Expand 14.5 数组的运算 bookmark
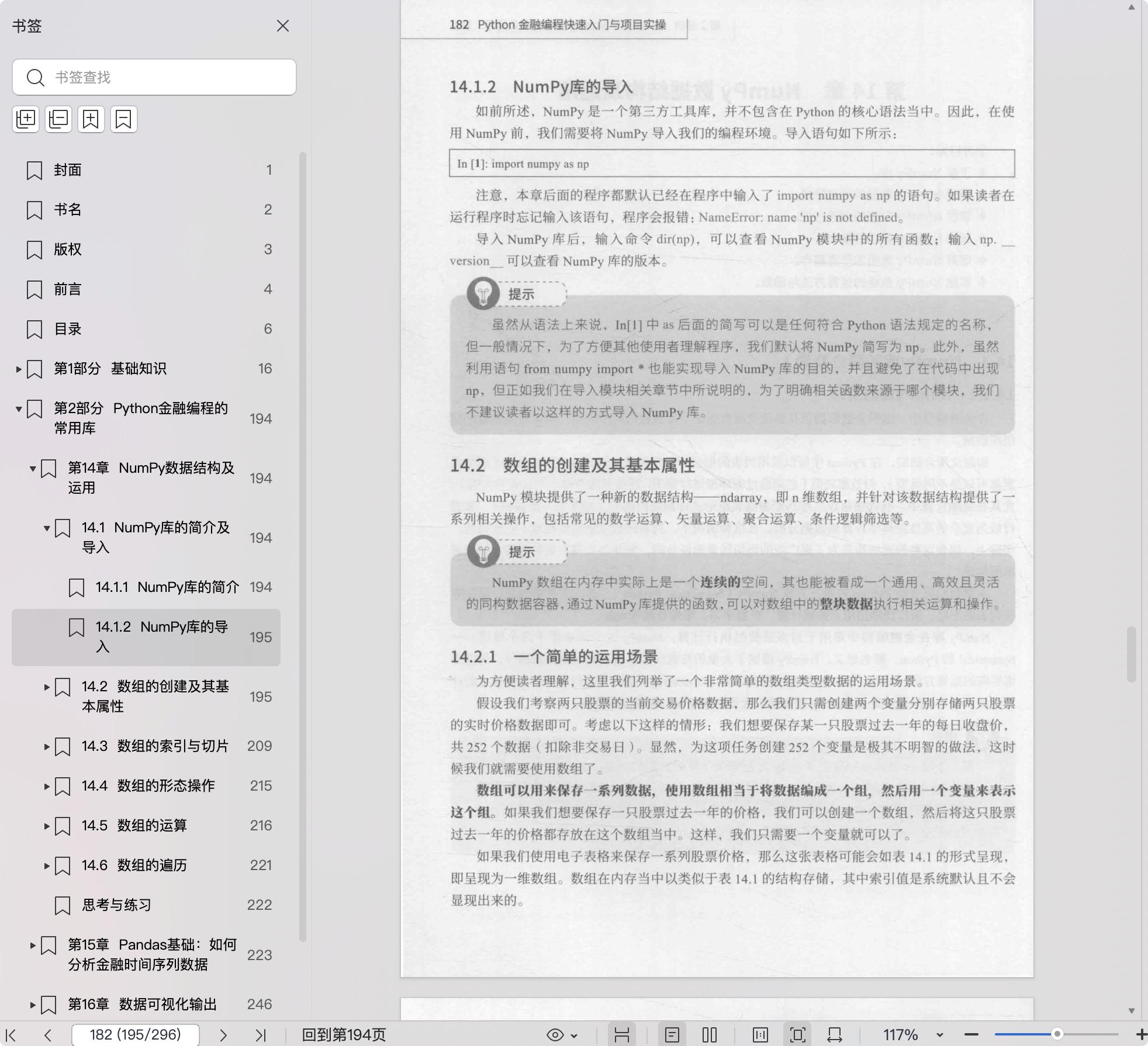Viewport: 1148px width, 1046px height. [x=47, y=826]
